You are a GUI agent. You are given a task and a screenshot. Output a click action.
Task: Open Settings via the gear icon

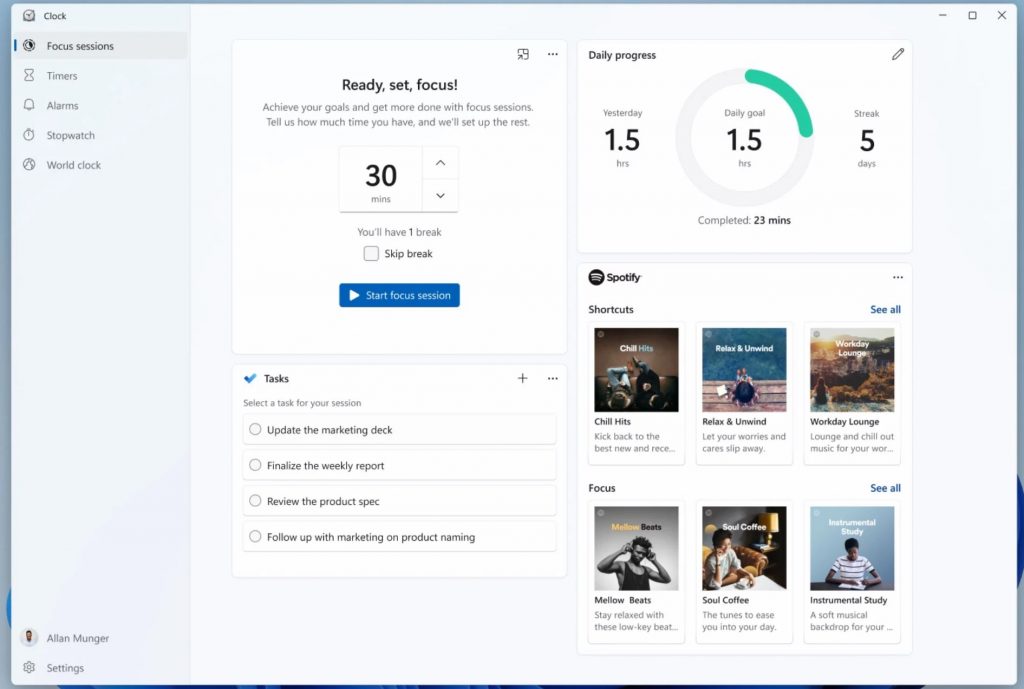pyautogui.click(x=29, y=667)
